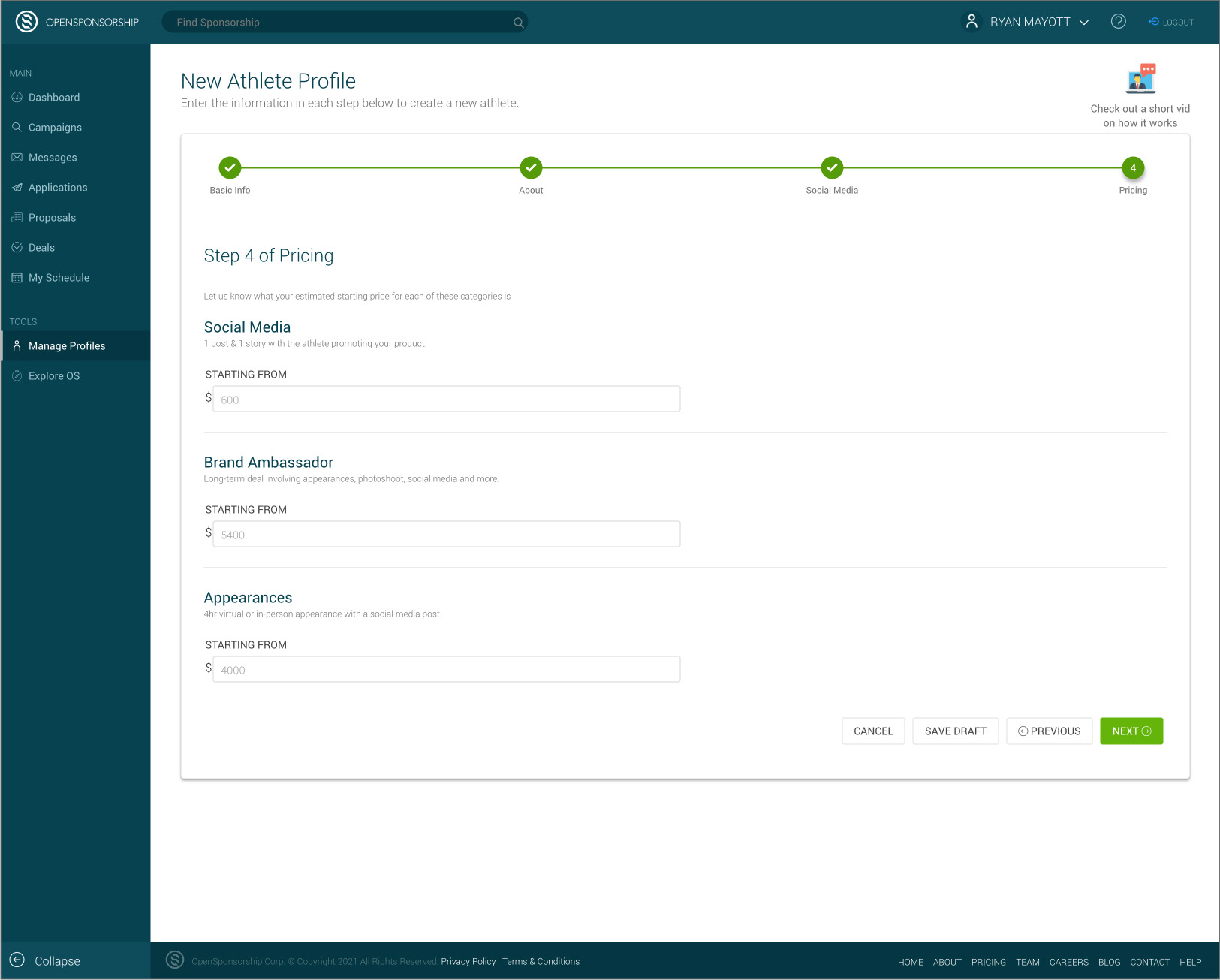The width and height of the screenshot is (1220, 980).
Task: Open Privacy Policy link
Action: click(x=468, y=961)
